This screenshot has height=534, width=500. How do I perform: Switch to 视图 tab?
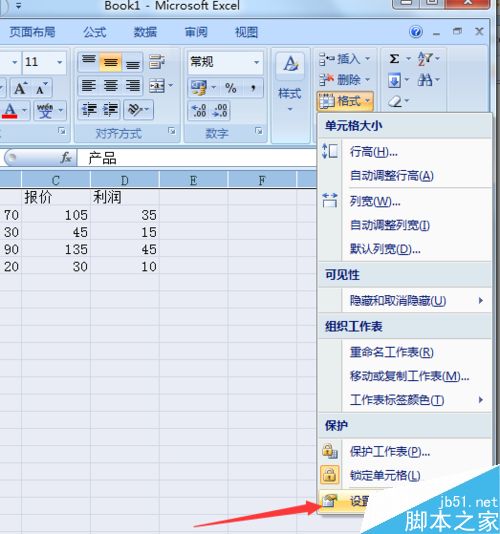click(x=247, y=32)
